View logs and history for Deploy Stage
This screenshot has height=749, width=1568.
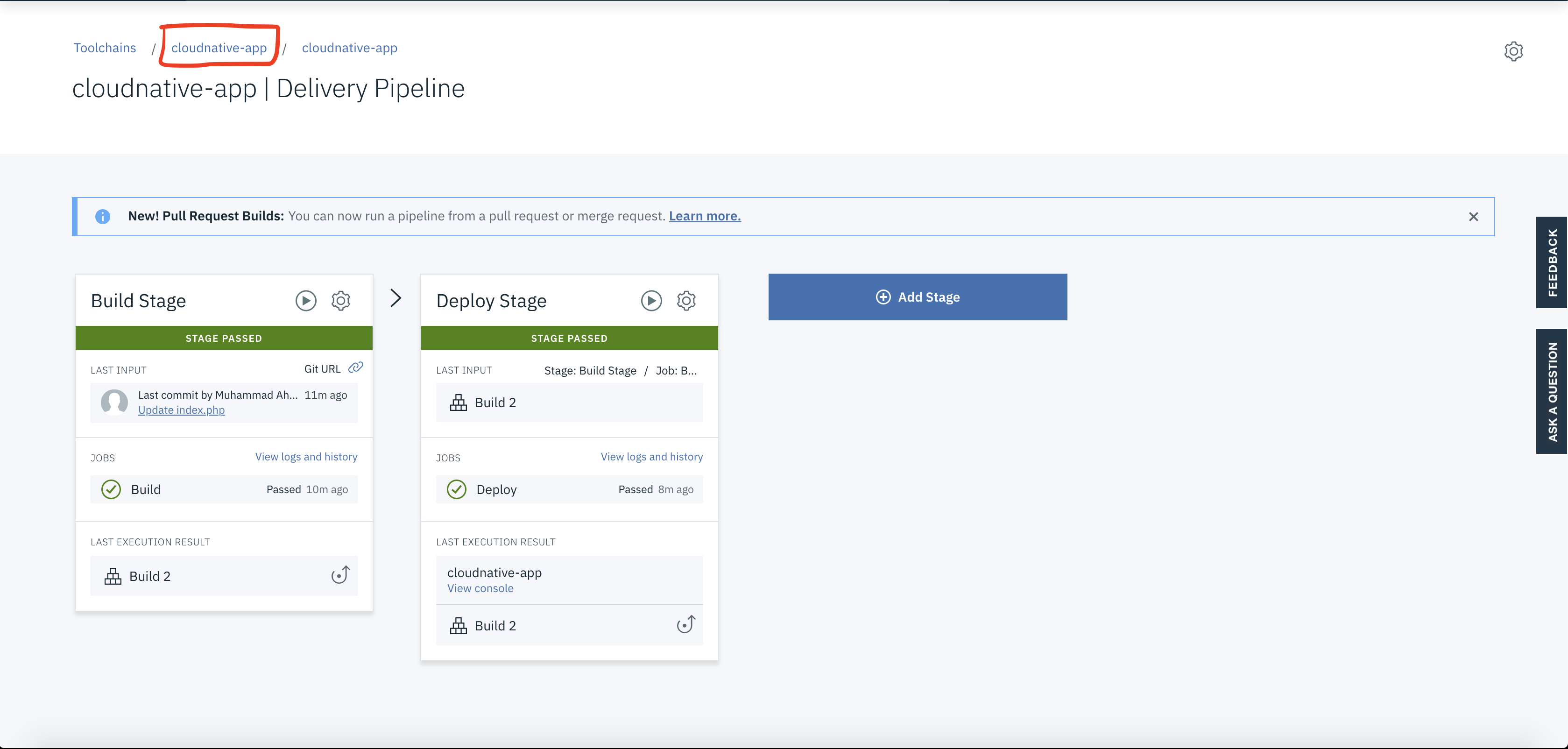coord(651,457)
